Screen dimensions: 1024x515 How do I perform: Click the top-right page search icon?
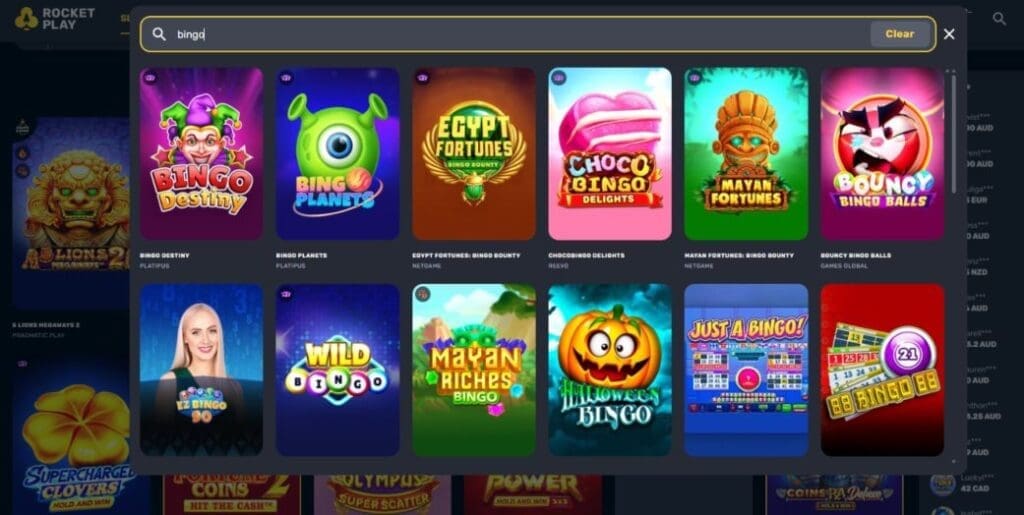tap(999, 19)
